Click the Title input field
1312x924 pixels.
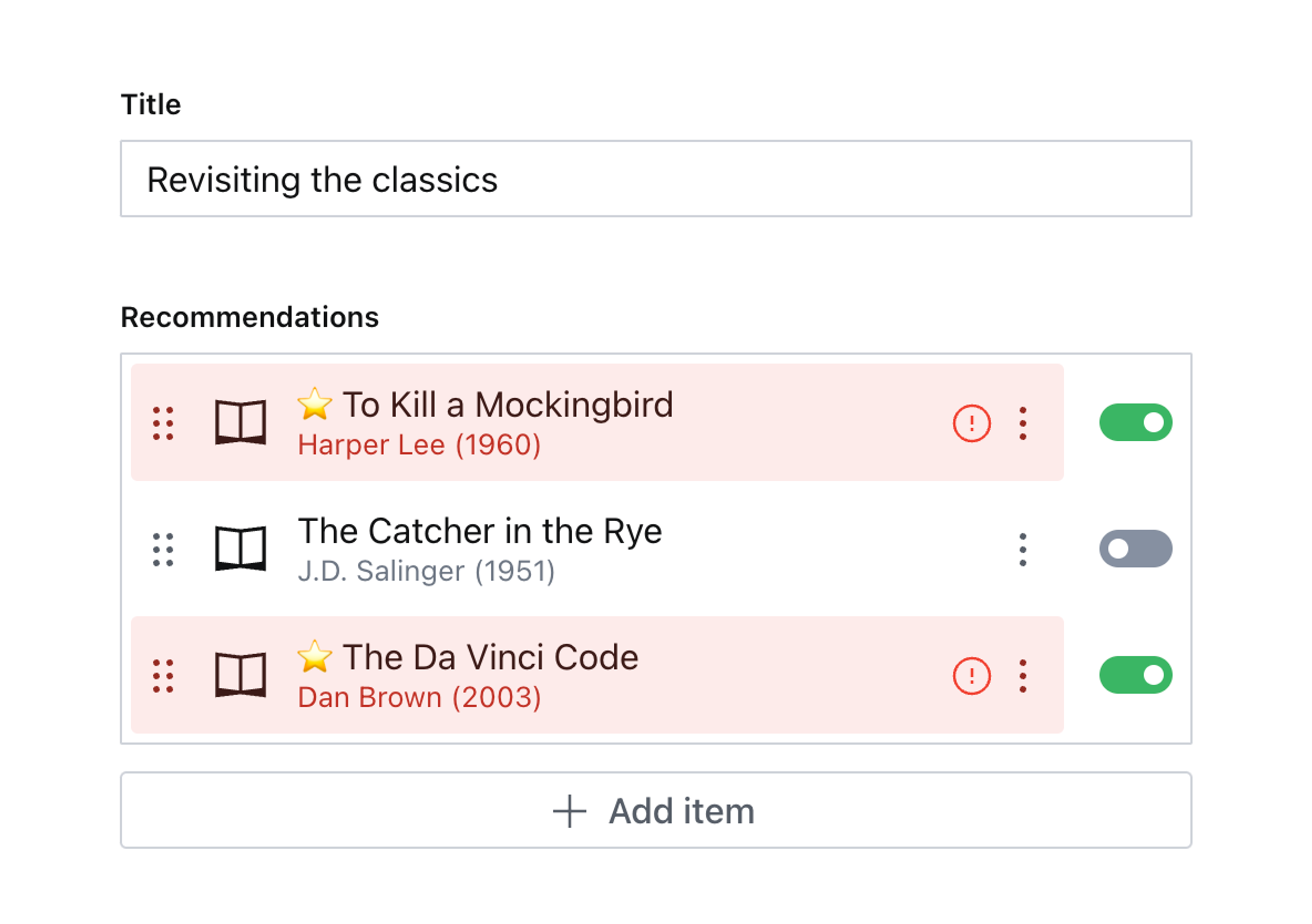tap(655, 179)
